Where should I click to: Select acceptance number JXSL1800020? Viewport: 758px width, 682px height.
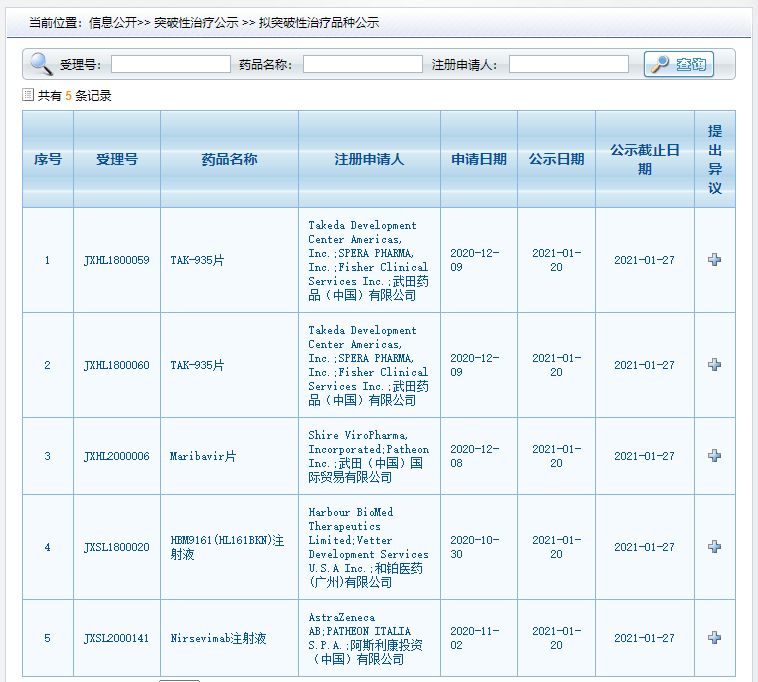coord(117,547)
